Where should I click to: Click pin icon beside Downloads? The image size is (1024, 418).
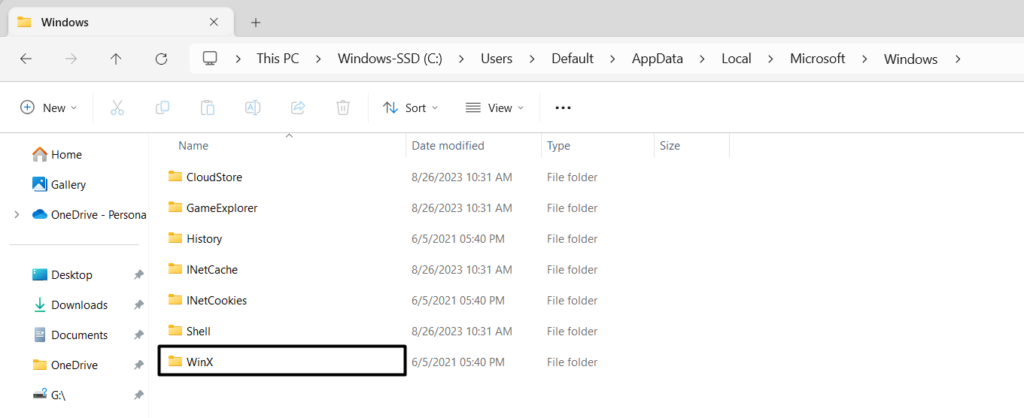tap(138, 305)
